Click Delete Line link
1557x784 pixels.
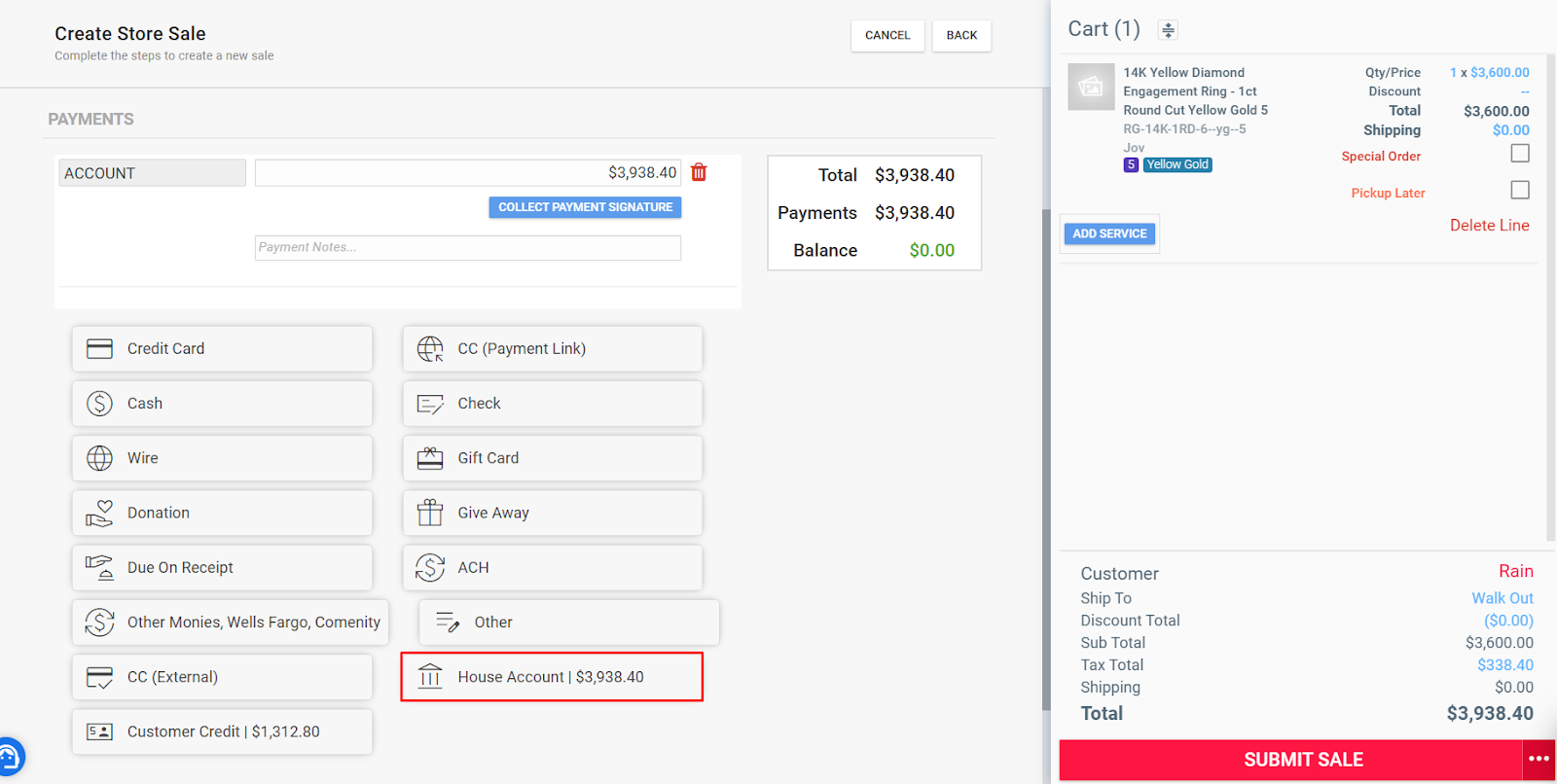1489,225
